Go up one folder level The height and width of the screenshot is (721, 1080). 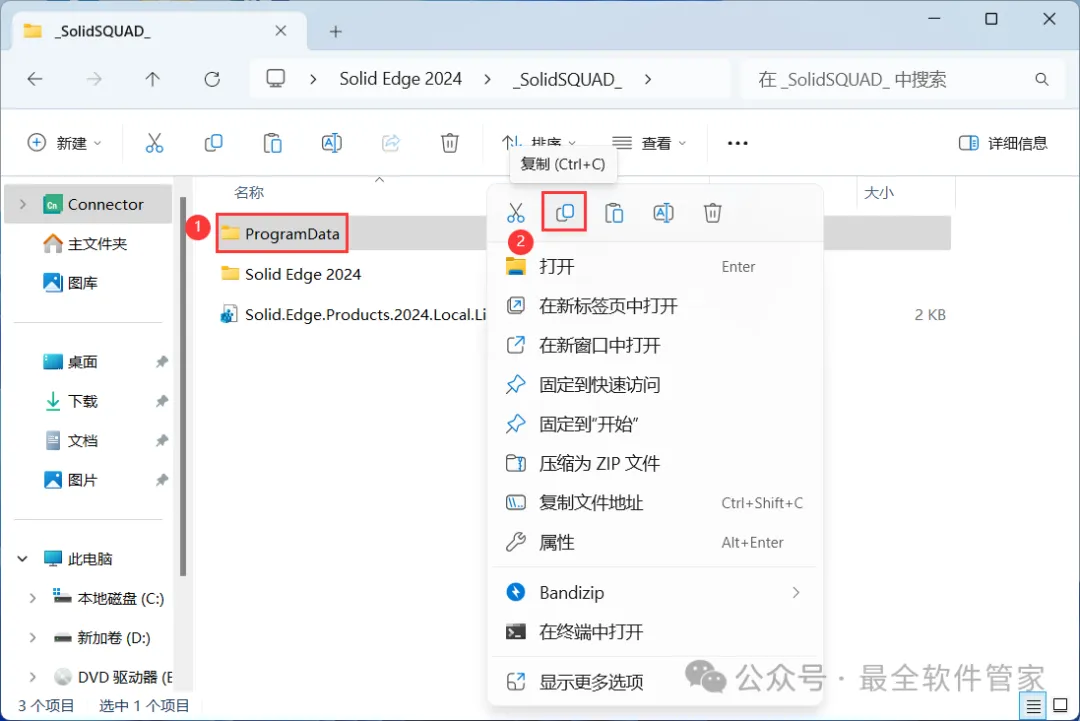click(x=152, y=79)
